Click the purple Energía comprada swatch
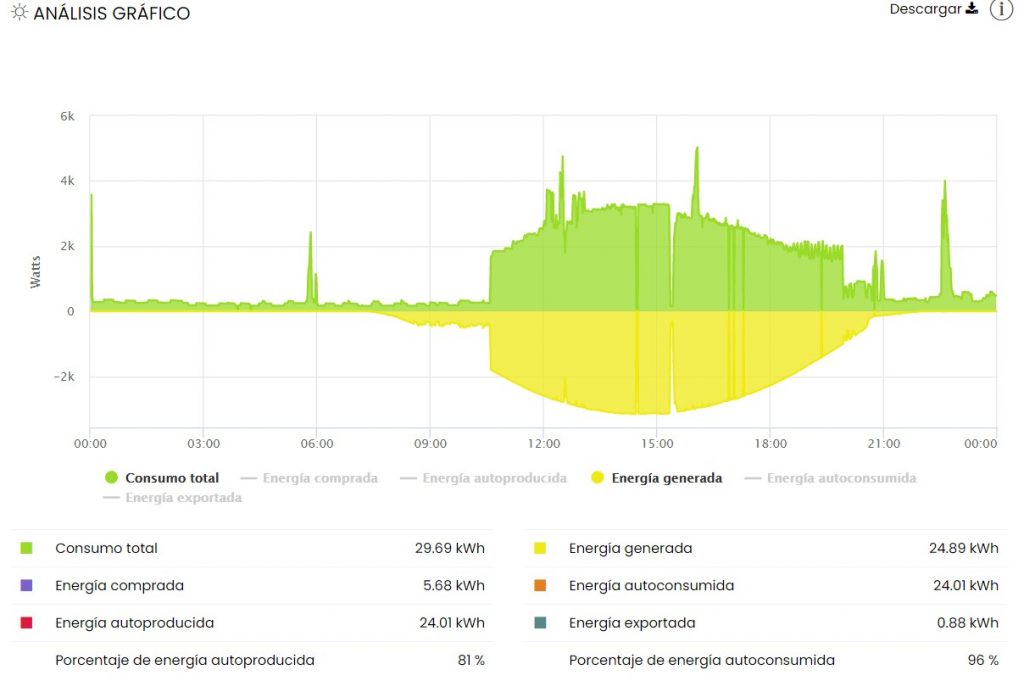This screenshot has height=681, width=1024. [x=27, y=585]
